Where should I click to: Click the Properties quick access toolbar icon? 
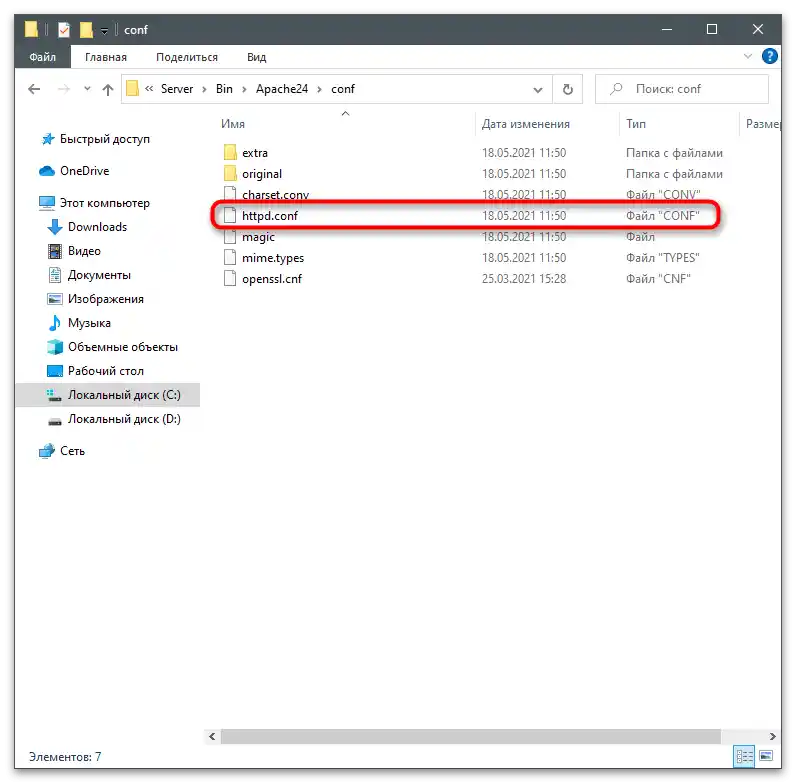63,30
